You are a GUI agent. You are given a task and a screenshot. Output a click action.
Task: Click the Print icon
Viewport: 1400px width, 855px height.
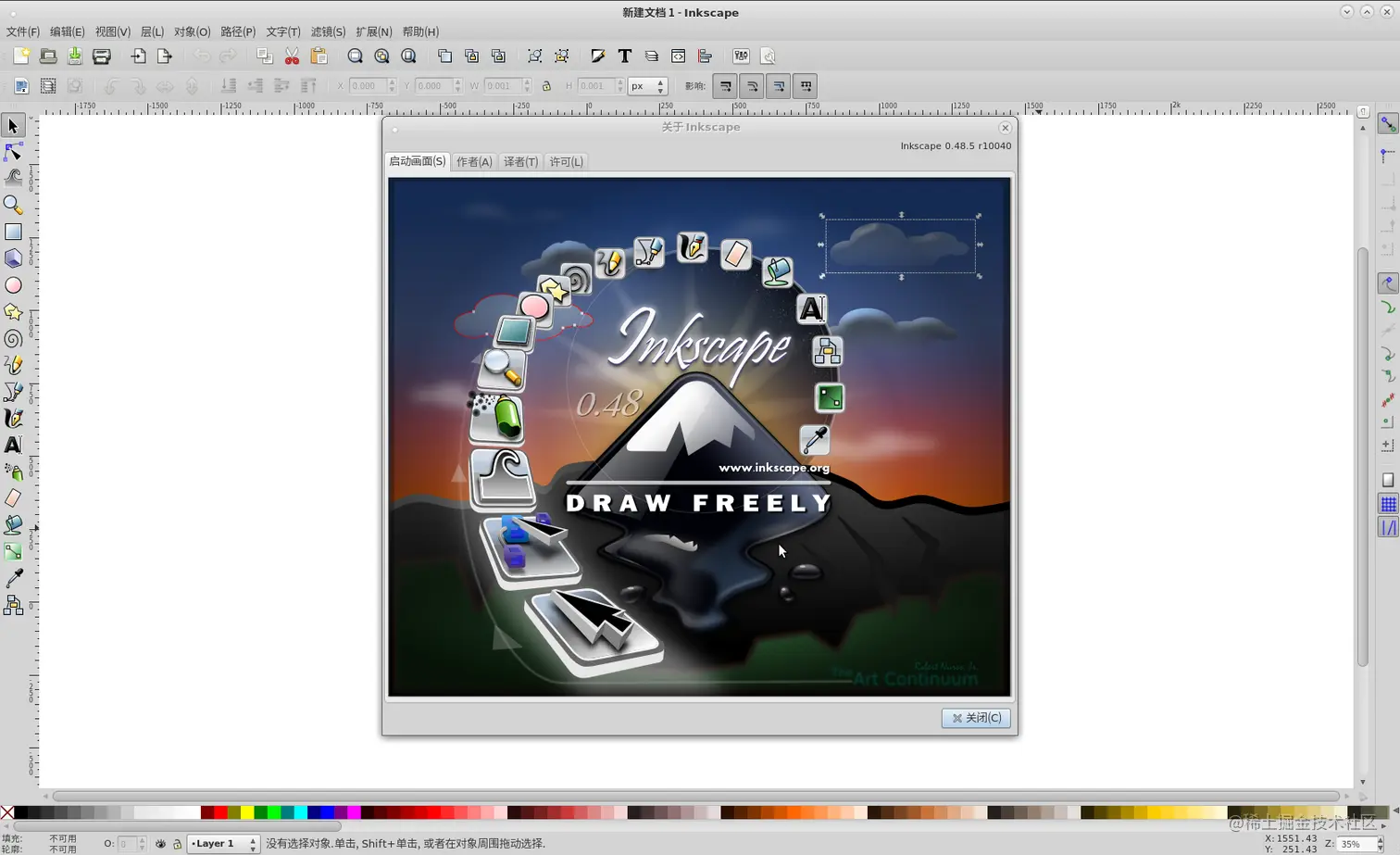102,57
